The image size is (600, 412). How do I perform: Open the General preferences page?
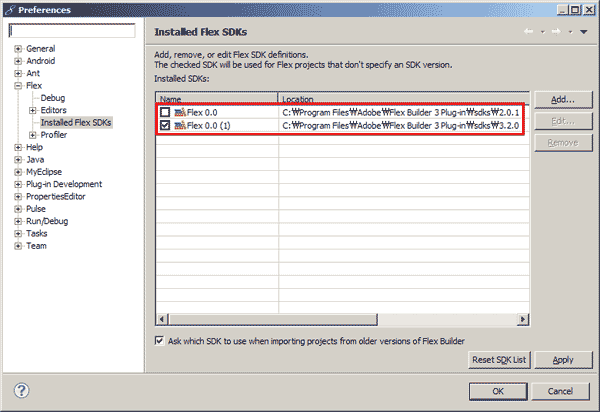[x=41, y=49]
